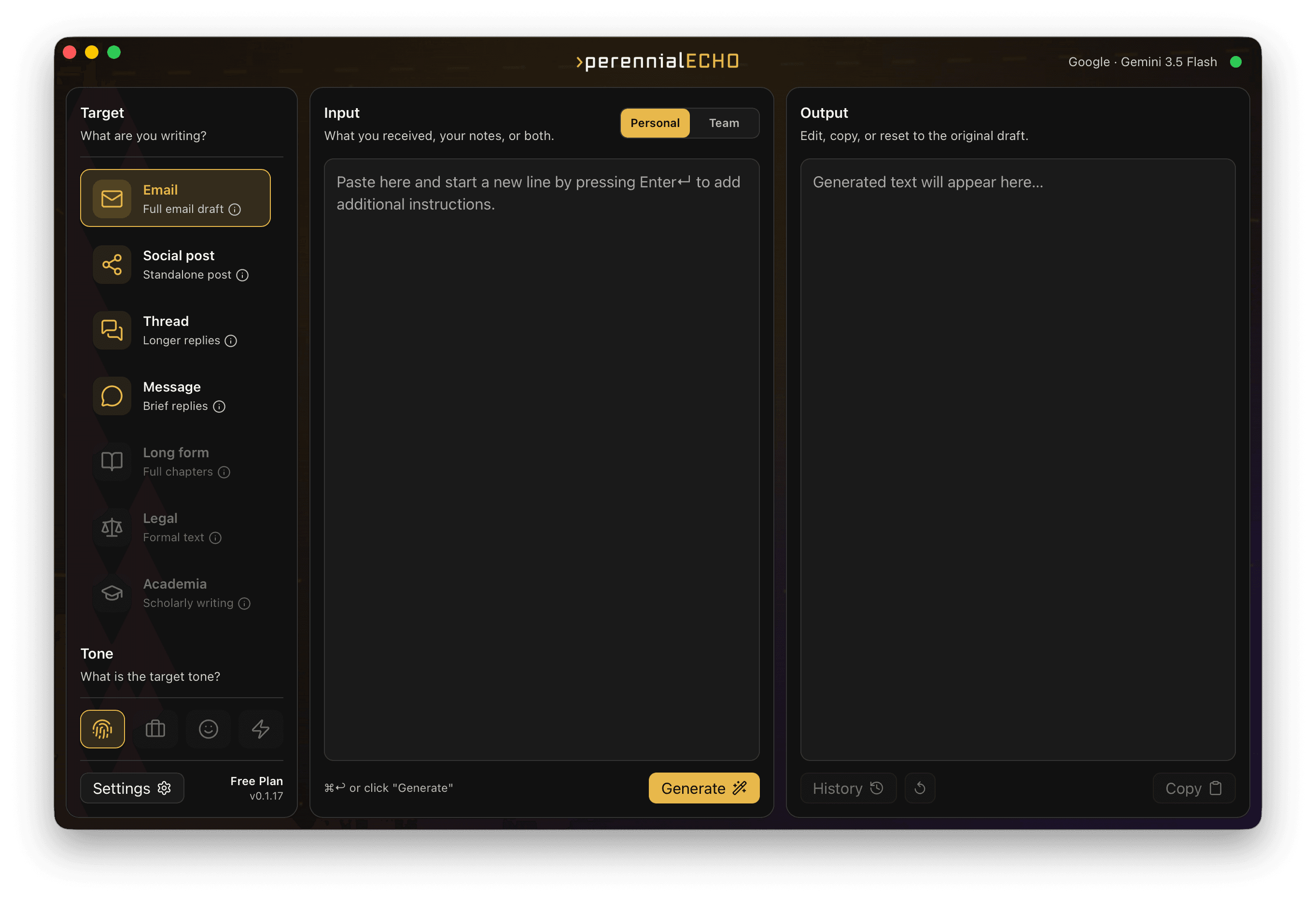Select the Email target title
The image size is (1316, 901).
click(160, 190)
